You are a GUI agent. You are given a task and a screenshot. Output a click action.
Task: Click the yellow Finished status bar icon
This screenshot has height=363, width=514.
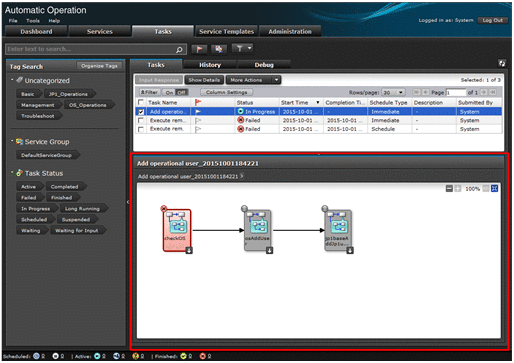point(183,356)
